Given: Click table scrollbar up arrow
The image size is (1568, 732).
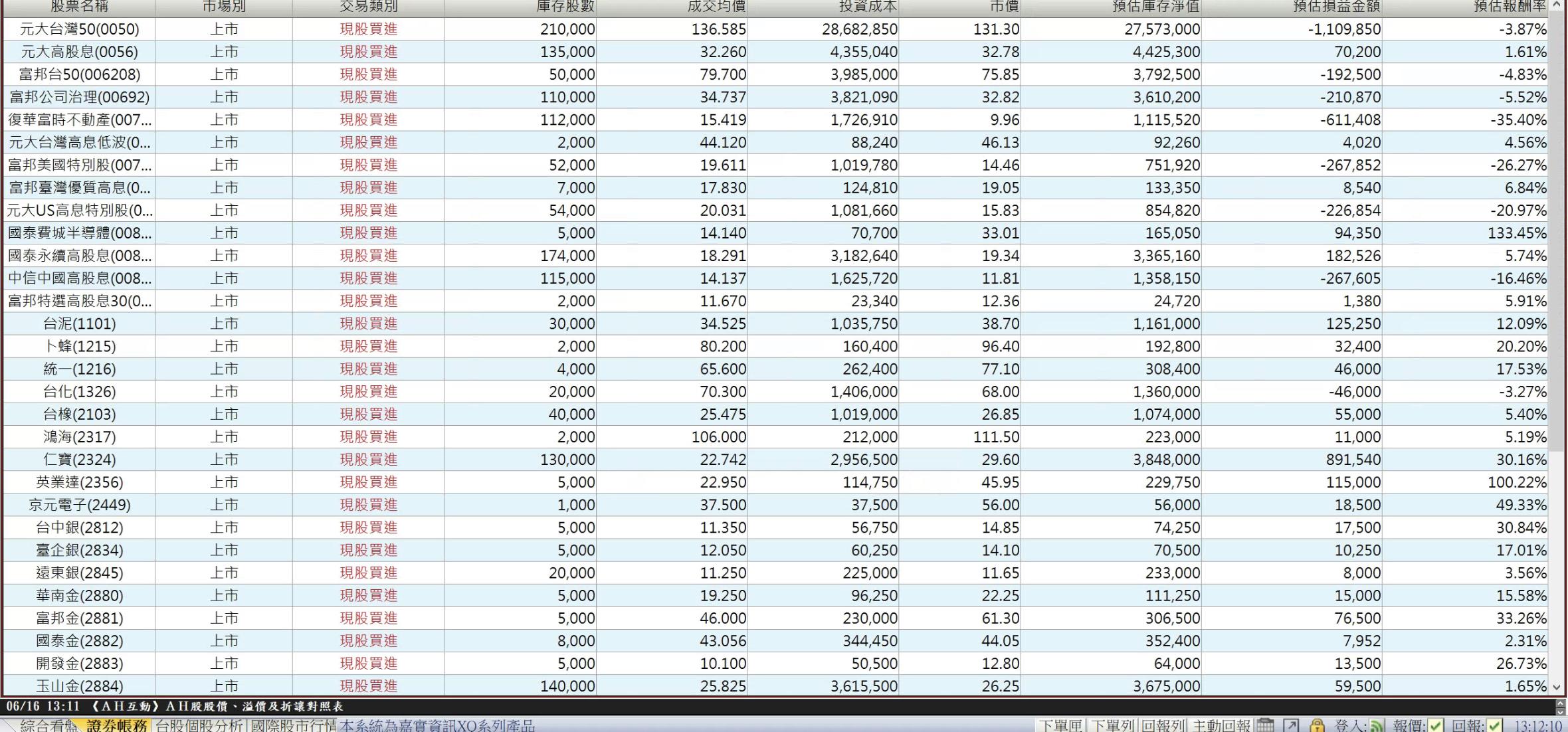Looking at the screenshot, I should tap(1557, 6).
